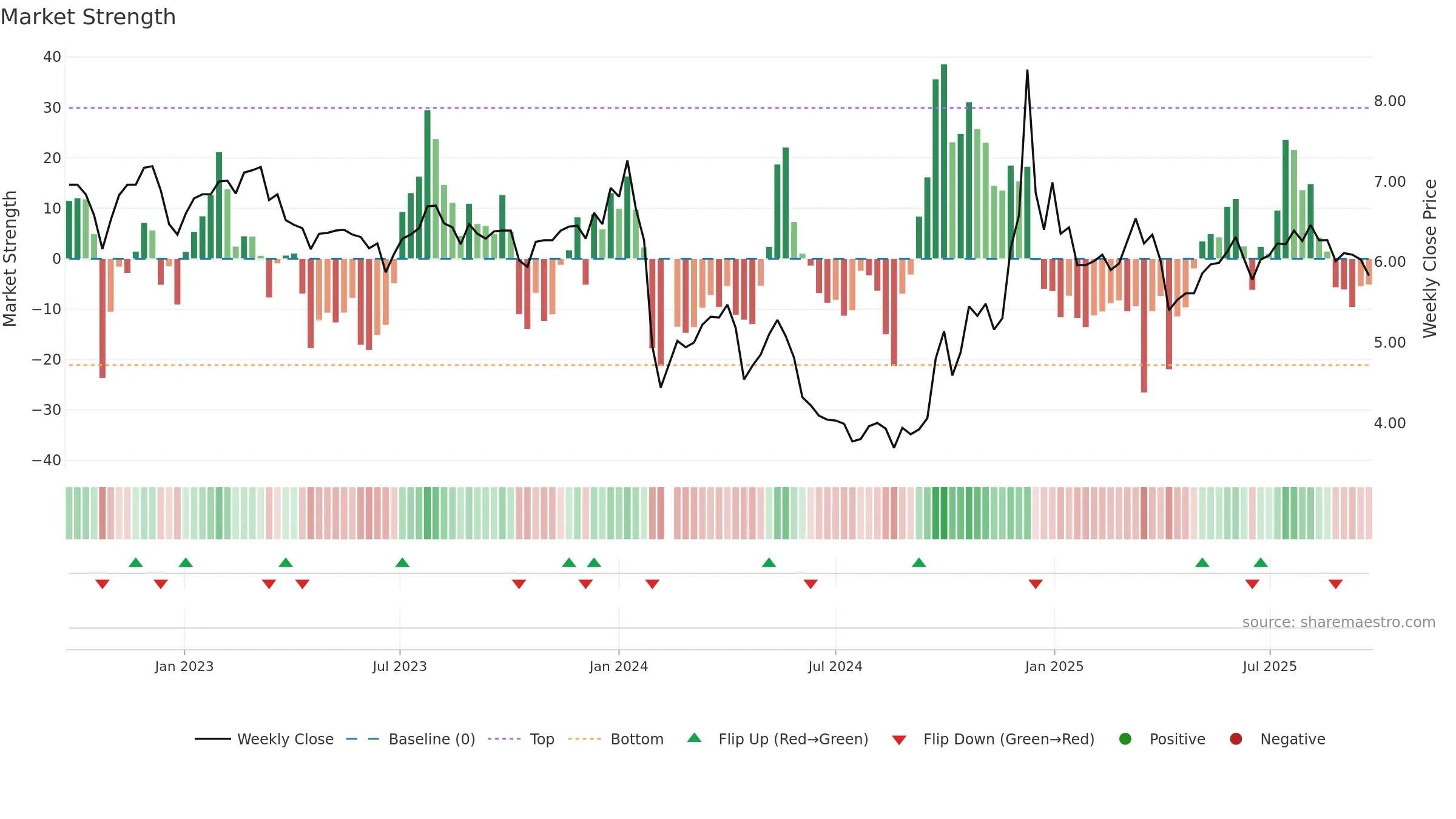The image size is (1456, 819).
Task: Click the source: sharemaestro.com text
Action: 1339,622
